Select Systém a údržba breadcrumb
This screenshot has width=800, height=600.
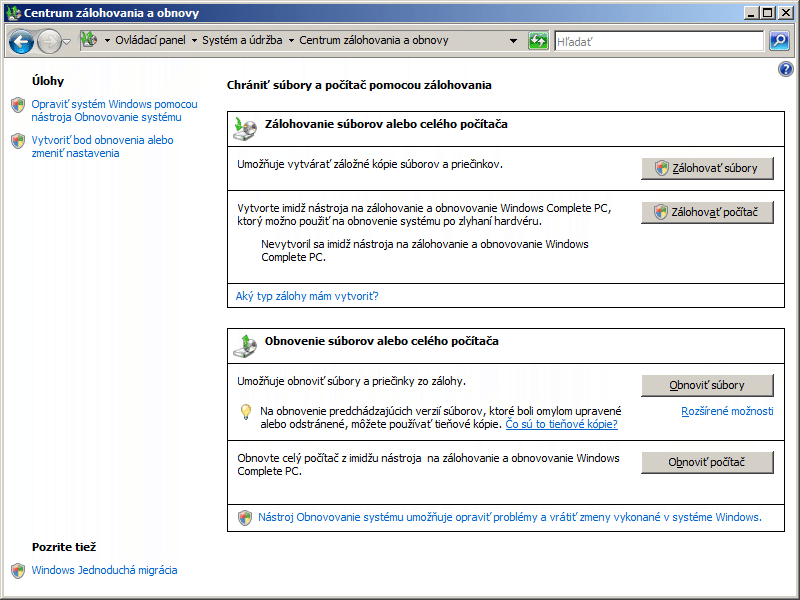[242, 40]
